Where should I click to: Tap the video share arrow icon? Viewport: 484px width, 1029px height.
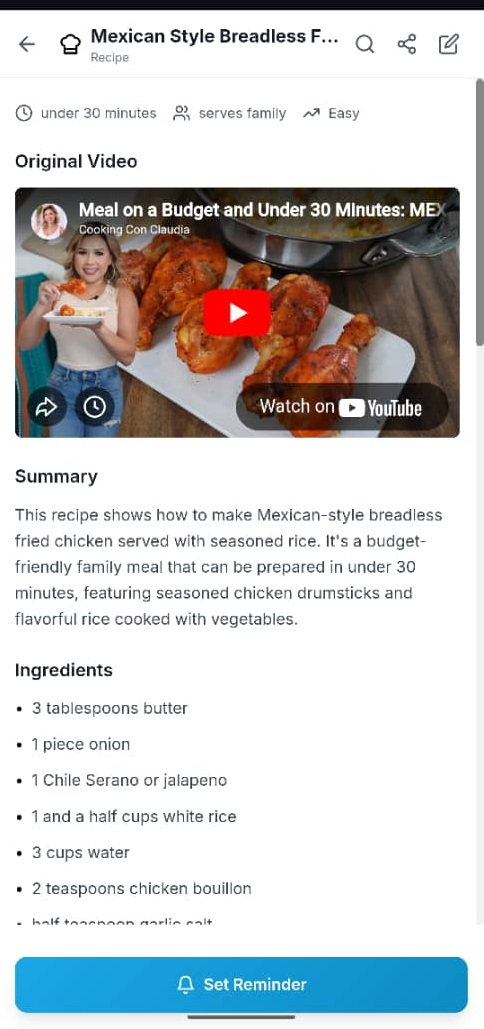pyautogui.click(x=47, y=408)
